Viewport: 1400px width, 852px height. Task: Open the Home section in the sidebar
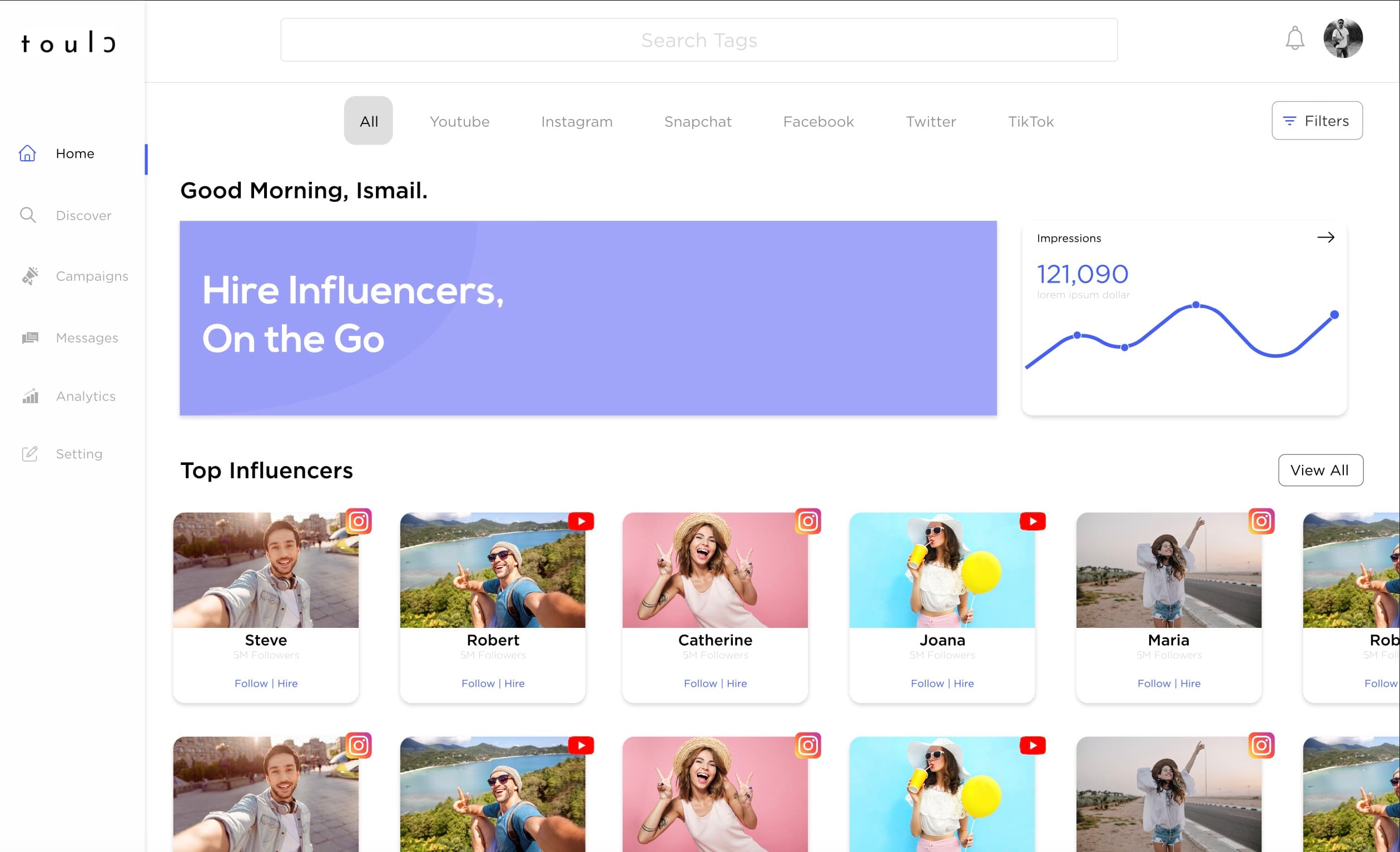pyautogui.click(x=75, y=153)
